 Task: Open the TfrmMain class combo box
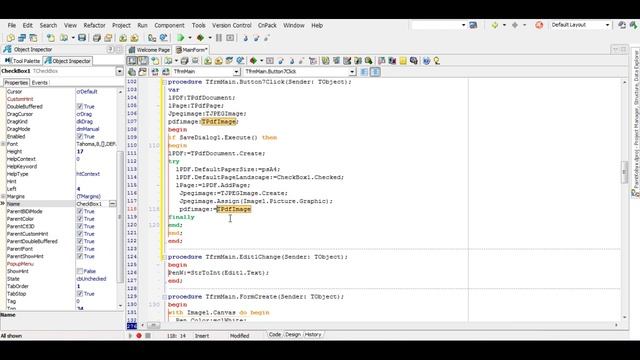(x=236, y=72)
